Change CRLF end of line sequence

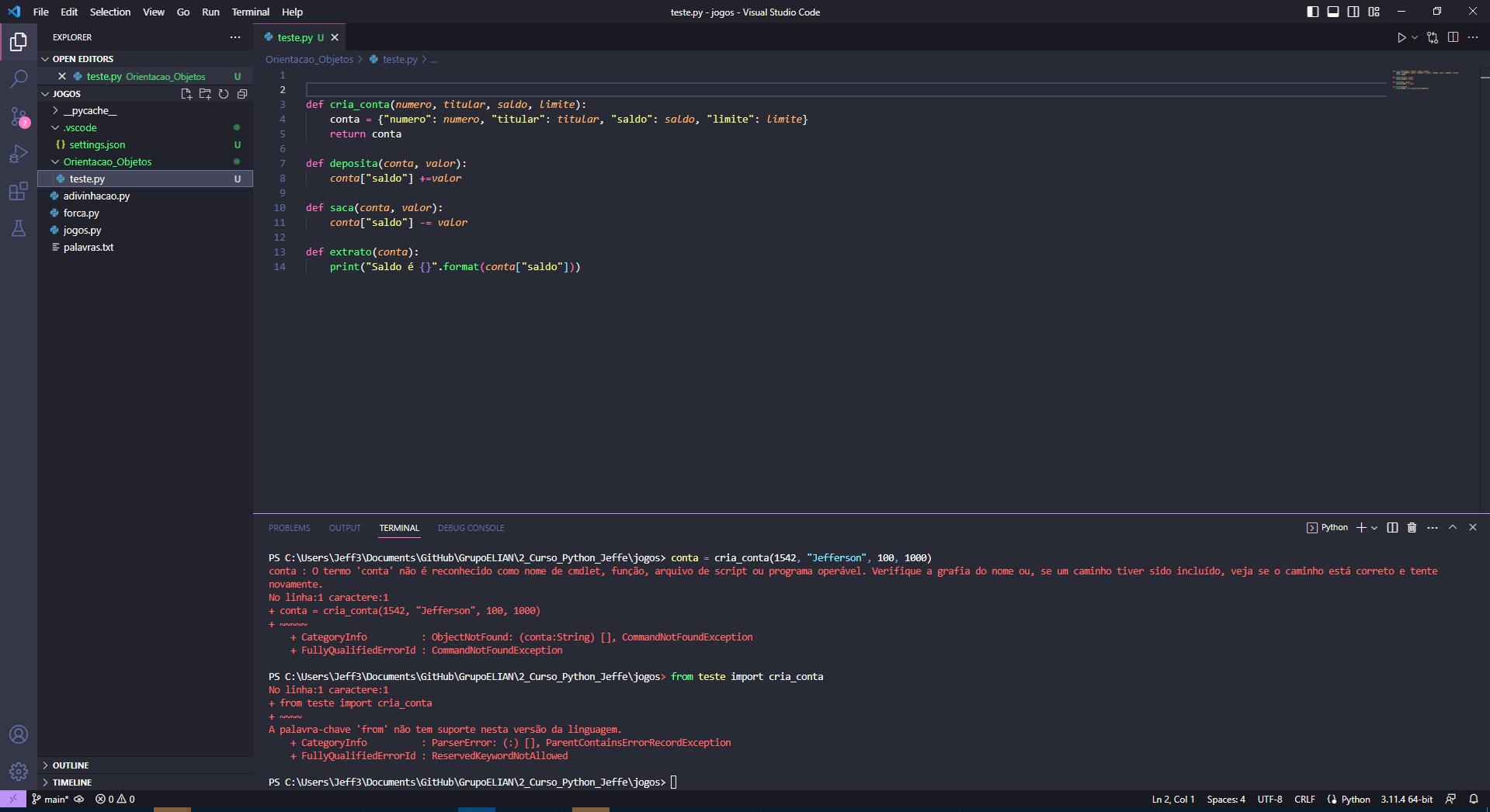(x=1304, y=799)
